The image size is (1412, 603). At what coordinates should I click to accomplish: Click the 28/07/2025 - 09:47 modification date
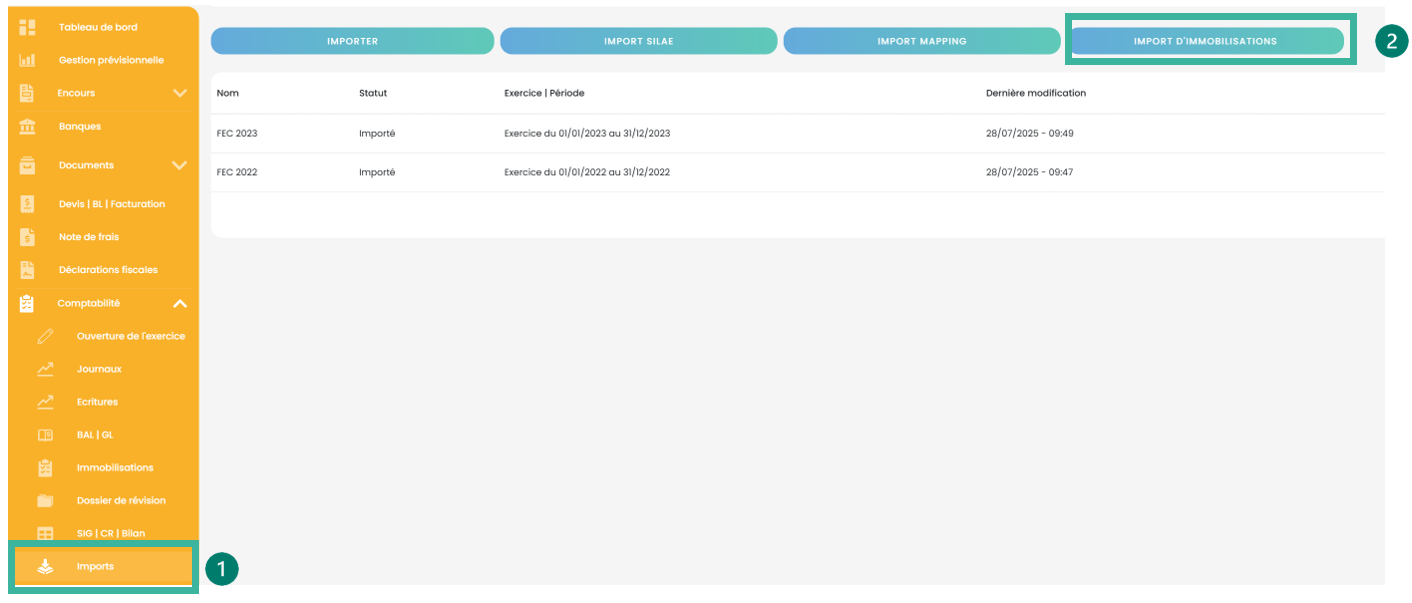pyautogui.click(x=1030, y=172)
